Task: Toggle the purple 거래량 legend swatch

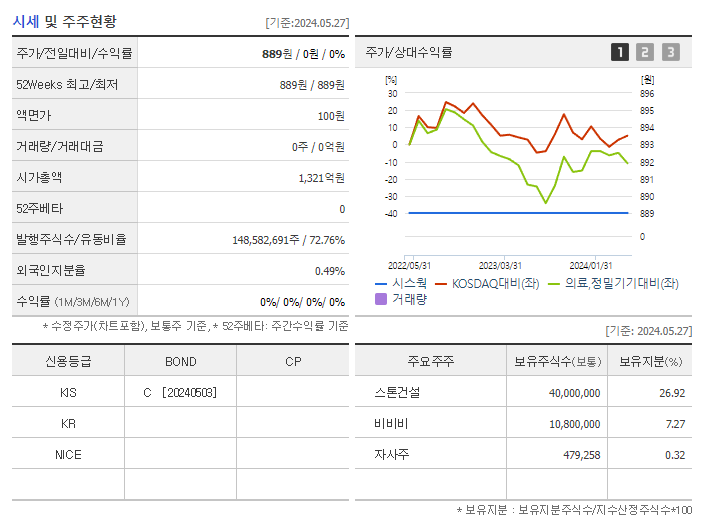Action: tap(381, 299)
